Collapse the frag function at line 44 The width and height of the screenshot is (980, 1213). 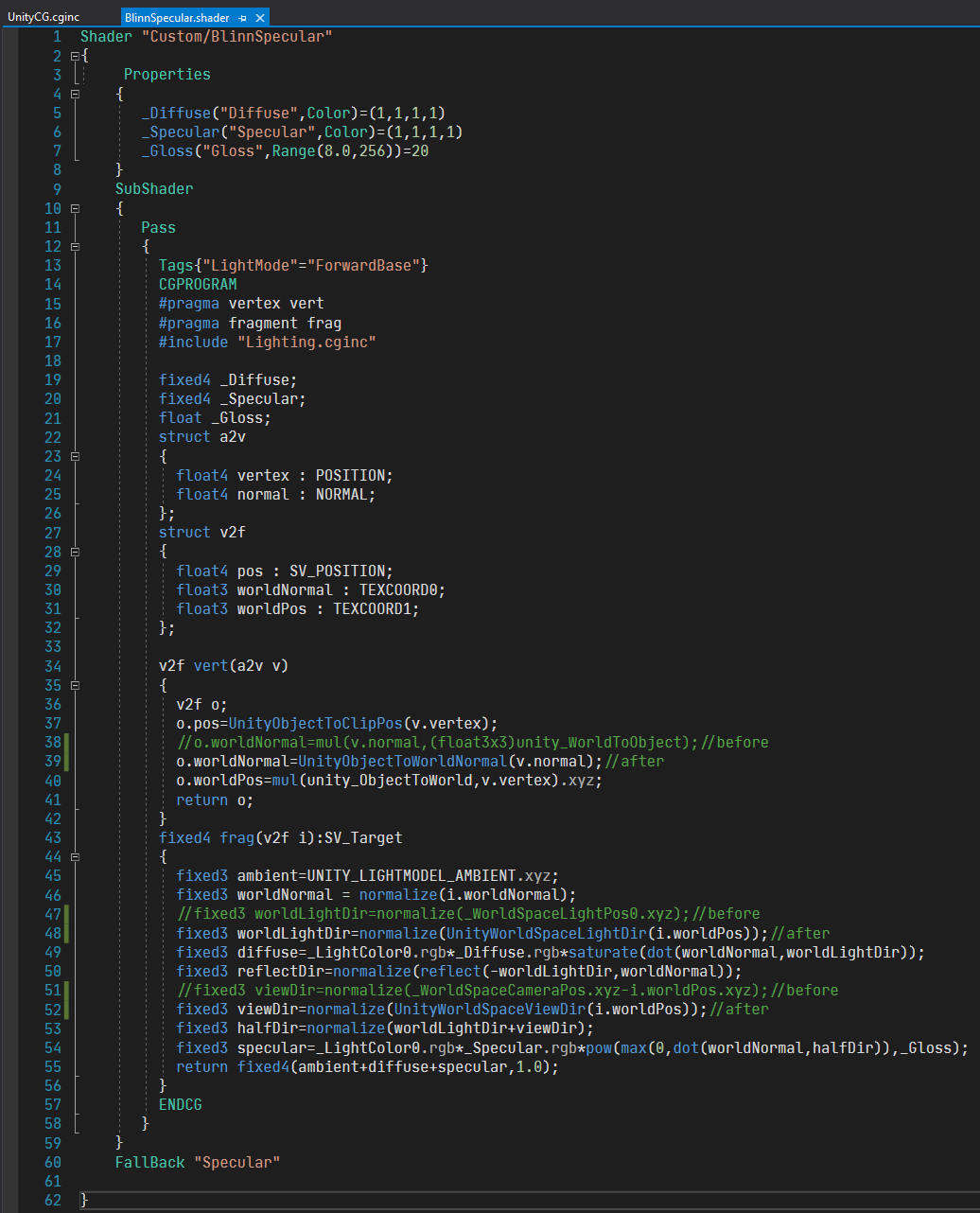(75, 856)
